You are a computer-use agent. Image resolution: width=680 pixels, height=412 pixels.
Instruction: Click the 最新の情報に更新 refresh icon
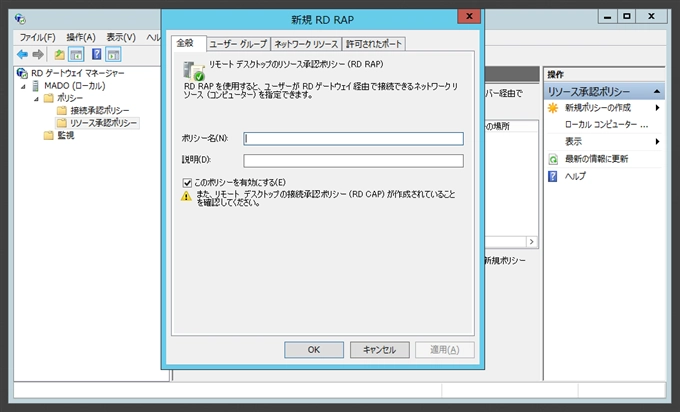tap(553, 159)
